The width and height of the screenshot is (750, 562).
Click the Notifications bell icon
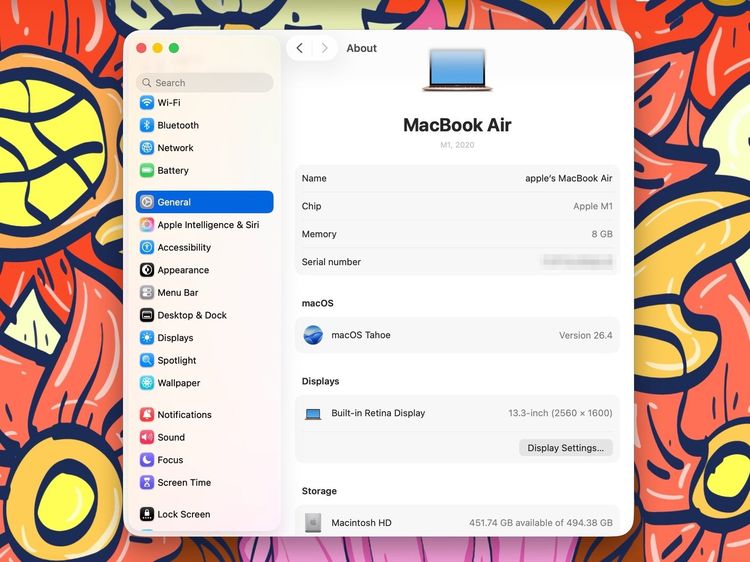click(147, 414)
